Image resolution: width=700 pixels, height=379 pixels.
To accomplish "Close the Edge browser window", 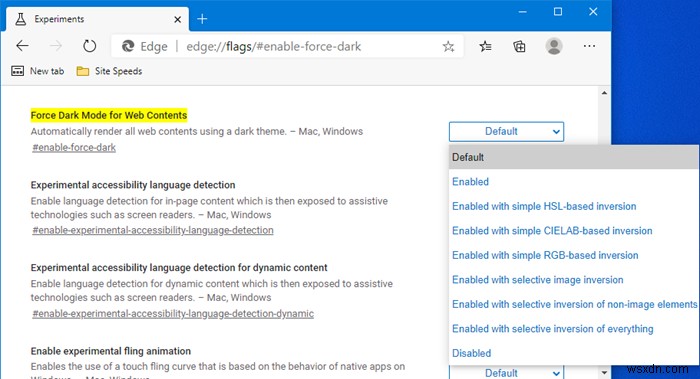I will click(x=593, y=12).
